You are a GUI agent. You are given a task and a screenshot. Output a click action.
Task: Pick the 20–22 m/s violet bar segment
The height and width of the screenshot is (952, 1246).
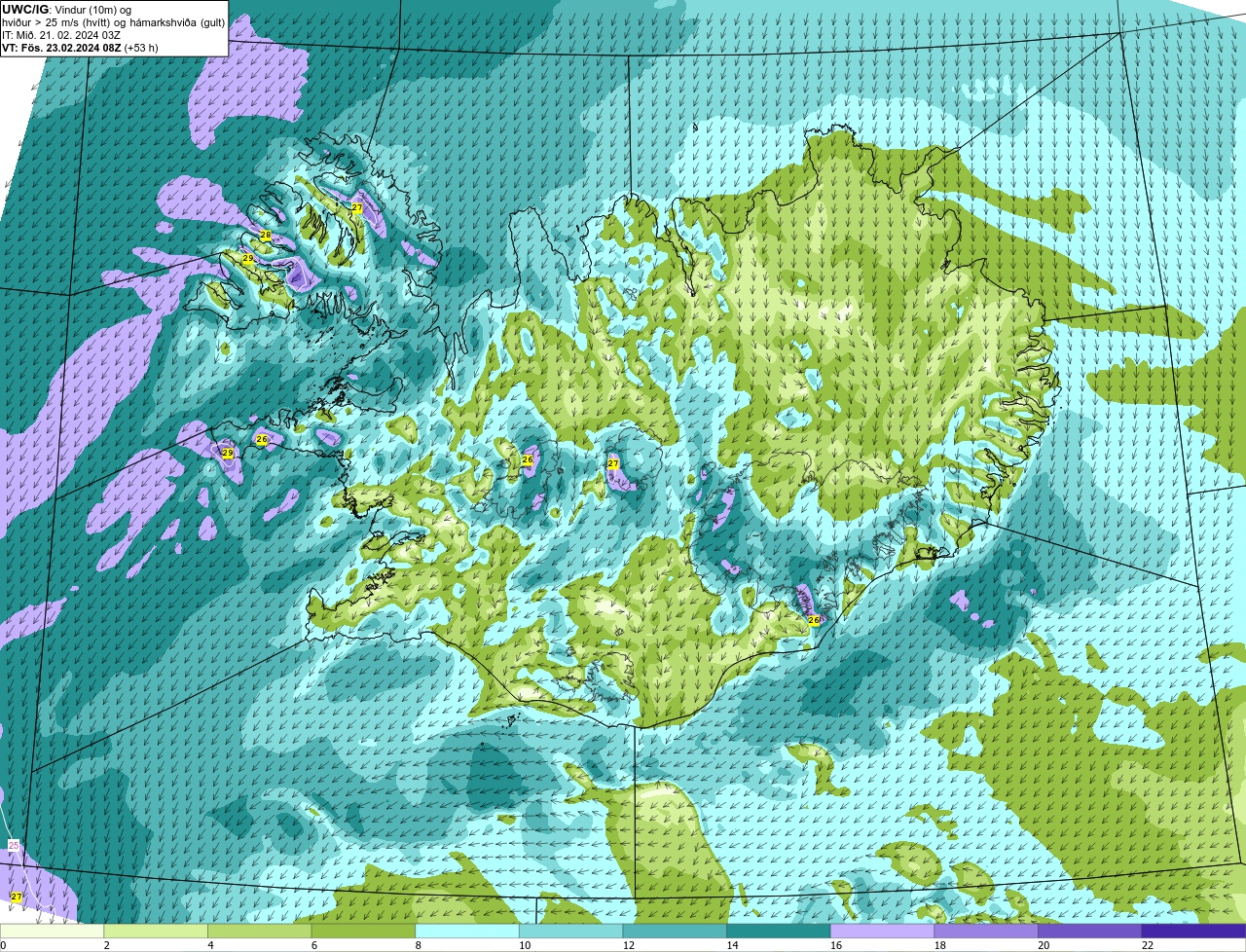pos(1090,932)
